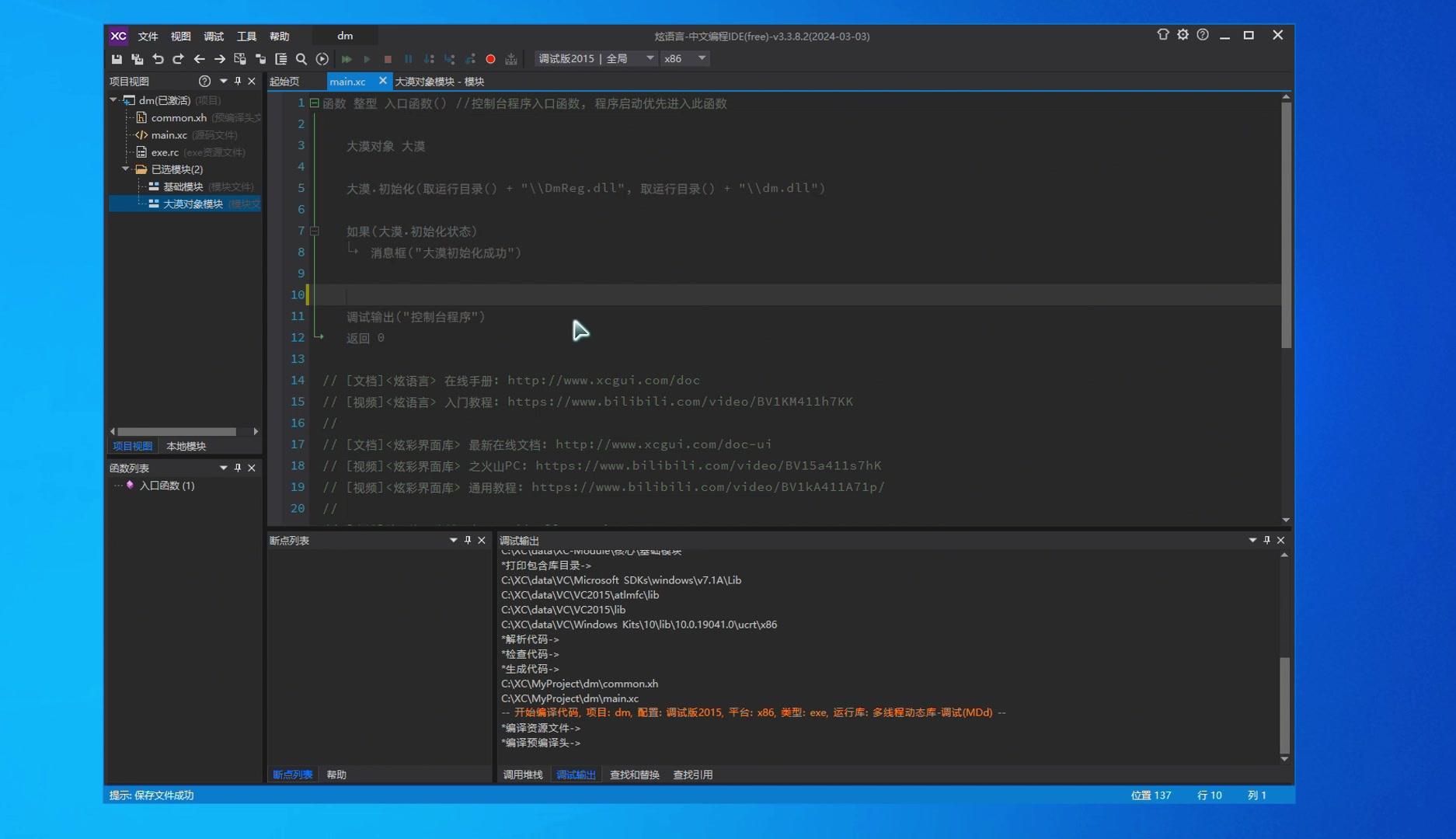Pin the 断点列表 panel

click(468, 540)
